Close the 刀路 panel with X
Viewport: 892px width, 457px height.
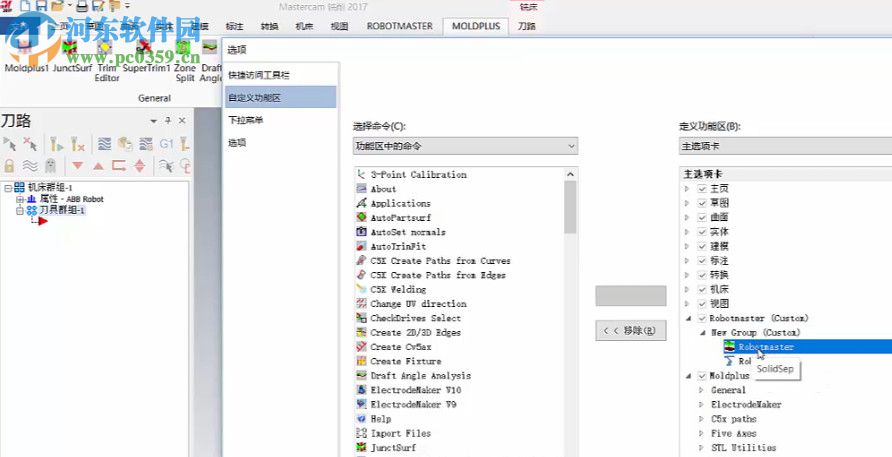tap(182, 121)
